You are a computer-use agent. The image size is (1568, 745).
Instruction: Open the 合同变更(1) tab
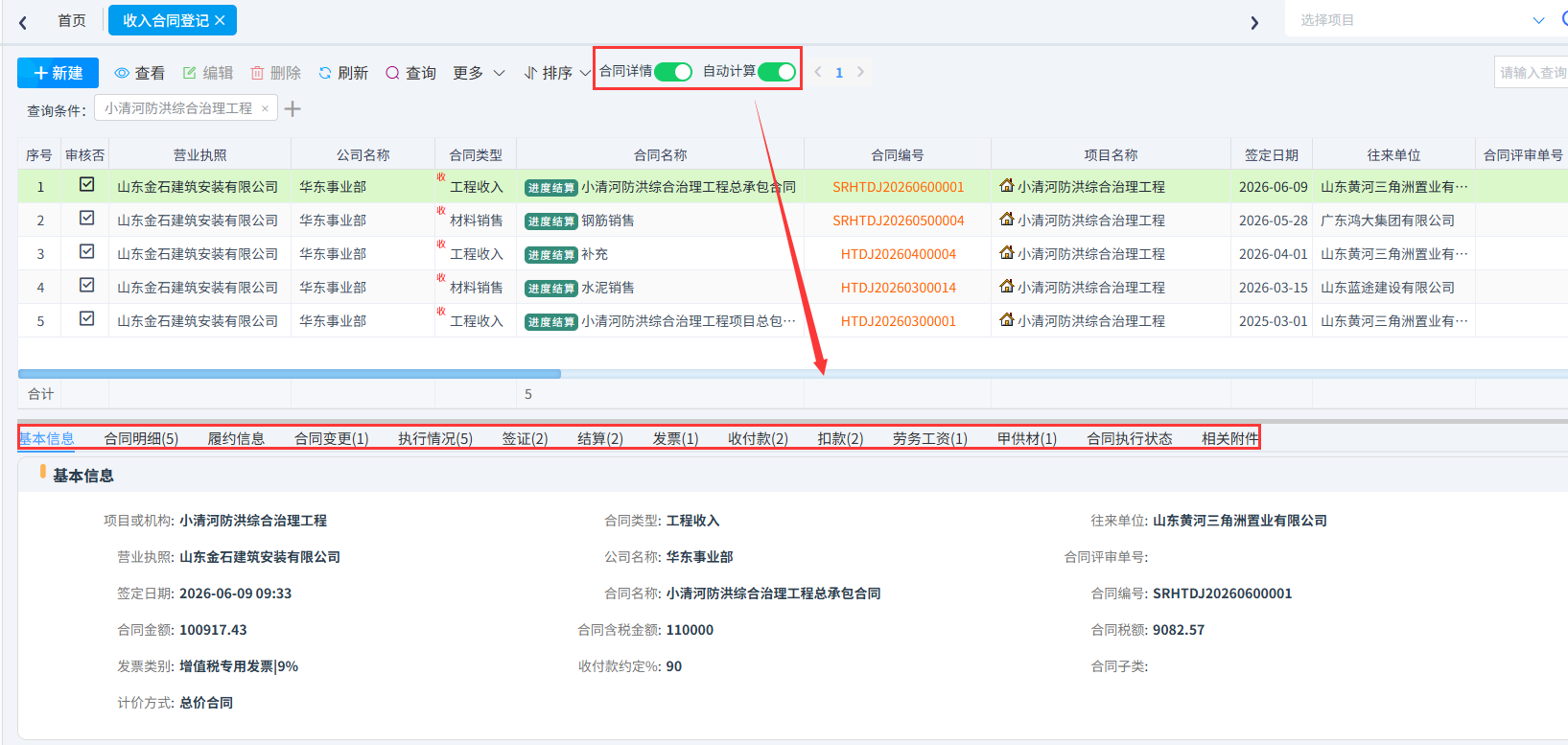click(x=332, y=438)
